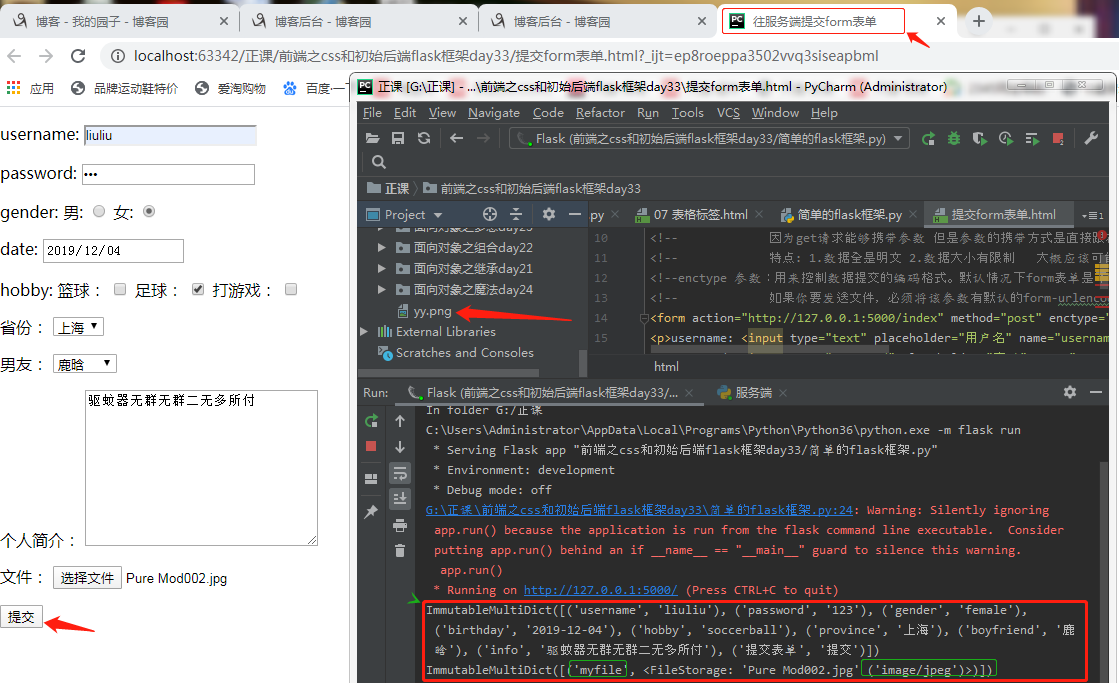Open file icon in PyCharm toolbar

point(373,138)
